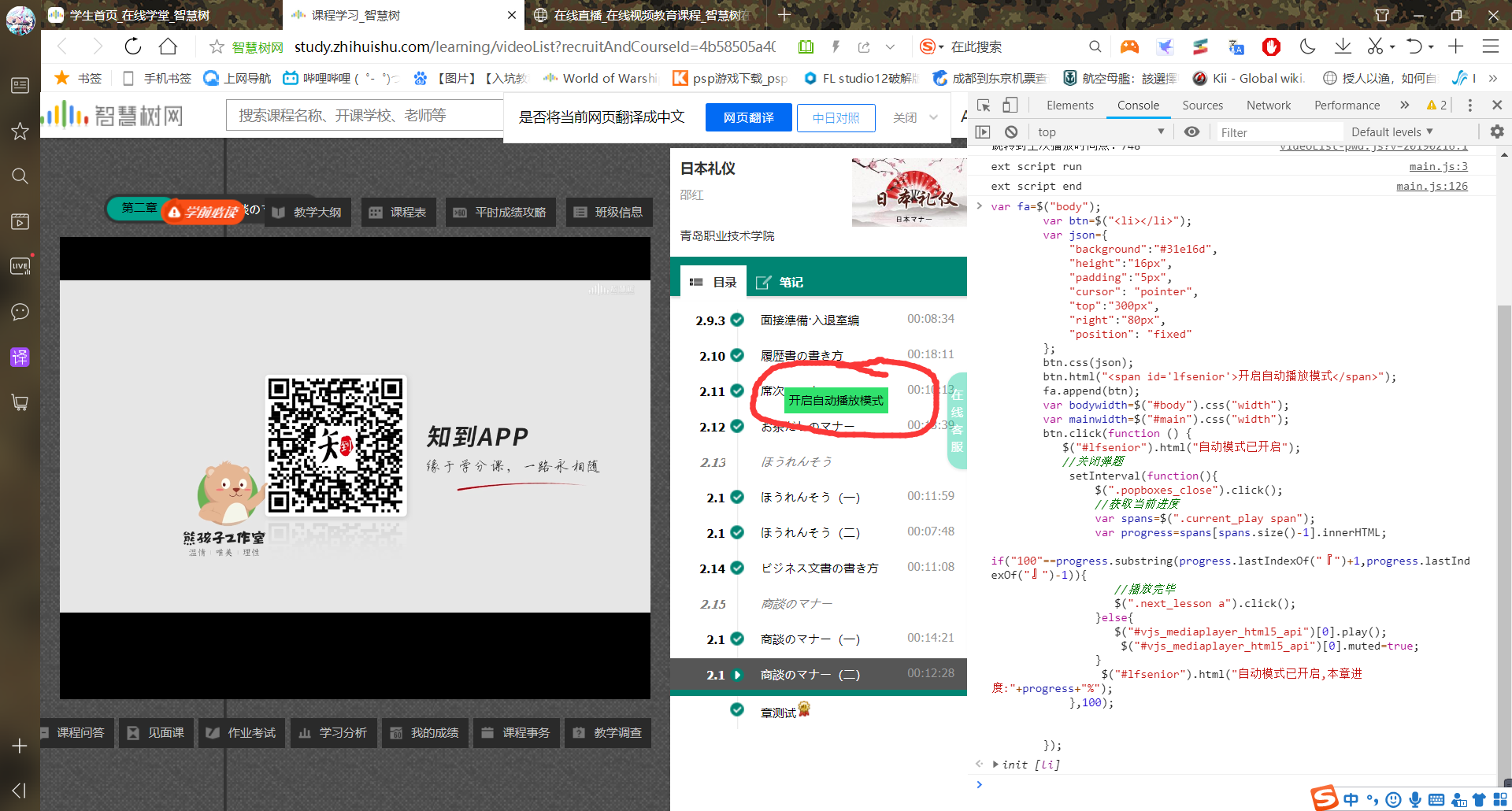Click the 网页翻译 translate button

coord(749,117)
